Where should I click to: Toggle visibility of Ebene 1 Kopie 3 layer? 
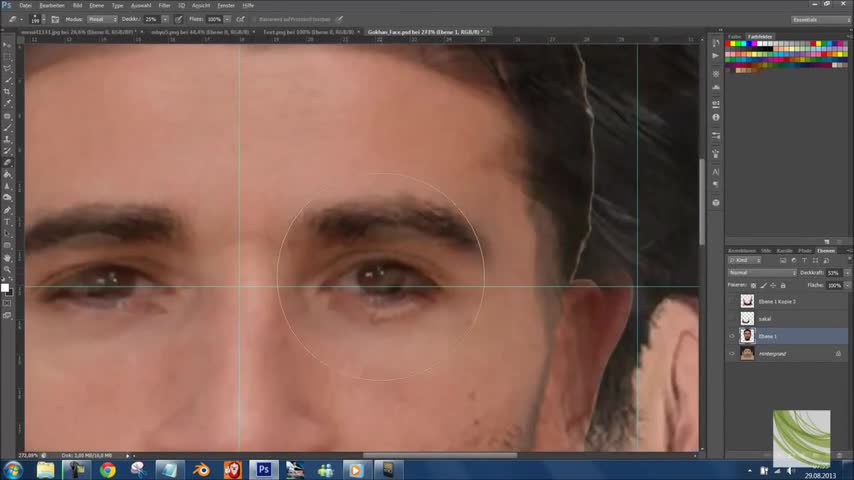[732, 301]
